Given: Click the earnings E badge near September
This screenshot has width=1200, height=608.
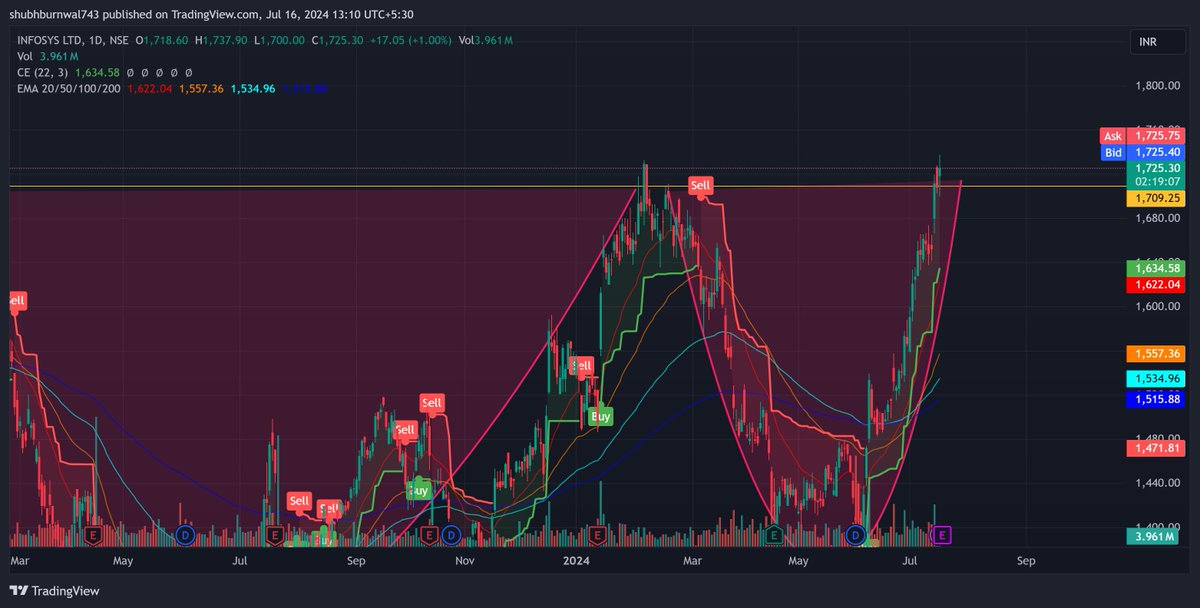Looking at the screenshot, I should coord(432,535).
